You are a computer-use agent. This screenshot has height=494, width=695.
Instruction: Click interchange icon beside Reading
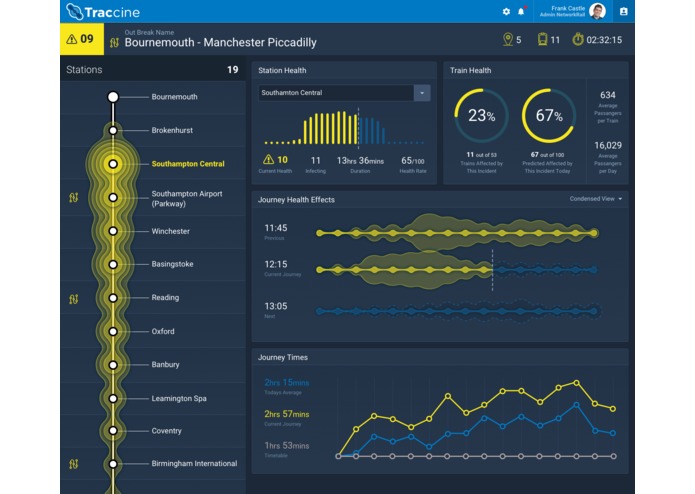(74, 300)
